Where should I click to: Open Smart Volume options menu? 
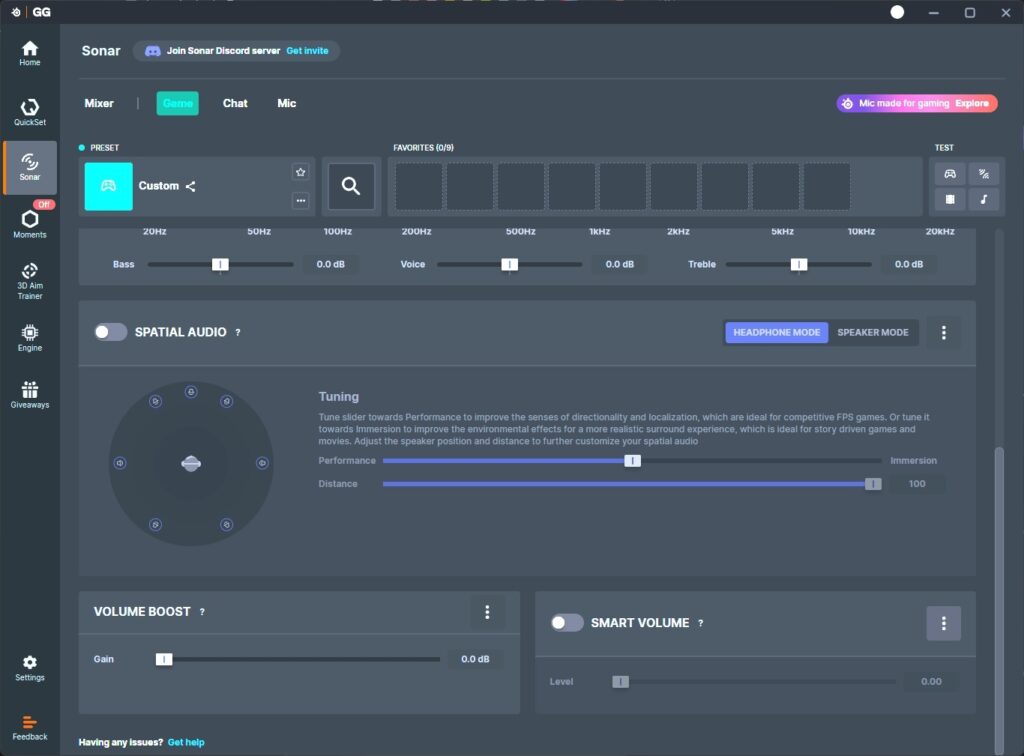click(944, 623)
